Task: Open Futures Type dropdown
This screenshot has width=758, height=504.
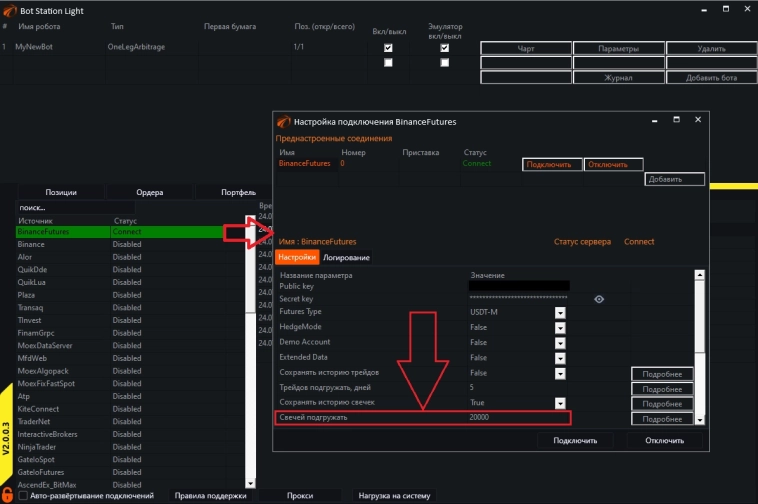Action: [560, 313]
